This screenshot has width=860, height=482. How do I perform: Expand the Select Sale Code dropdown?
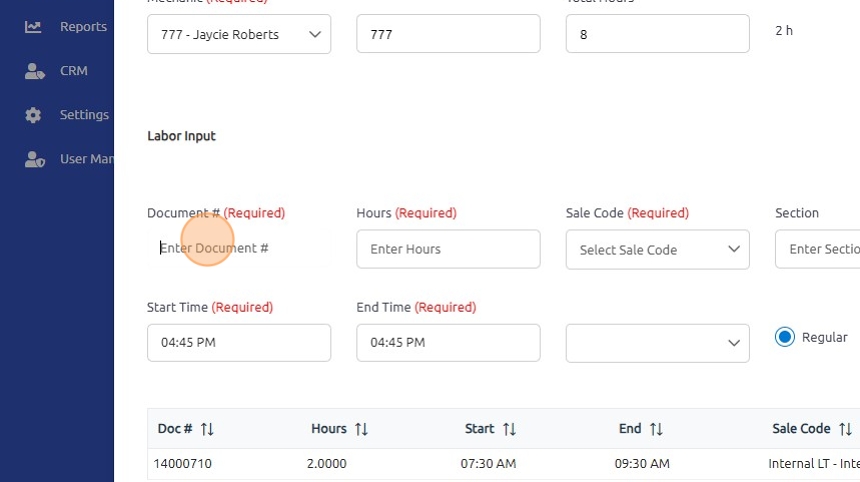point(657,249)
